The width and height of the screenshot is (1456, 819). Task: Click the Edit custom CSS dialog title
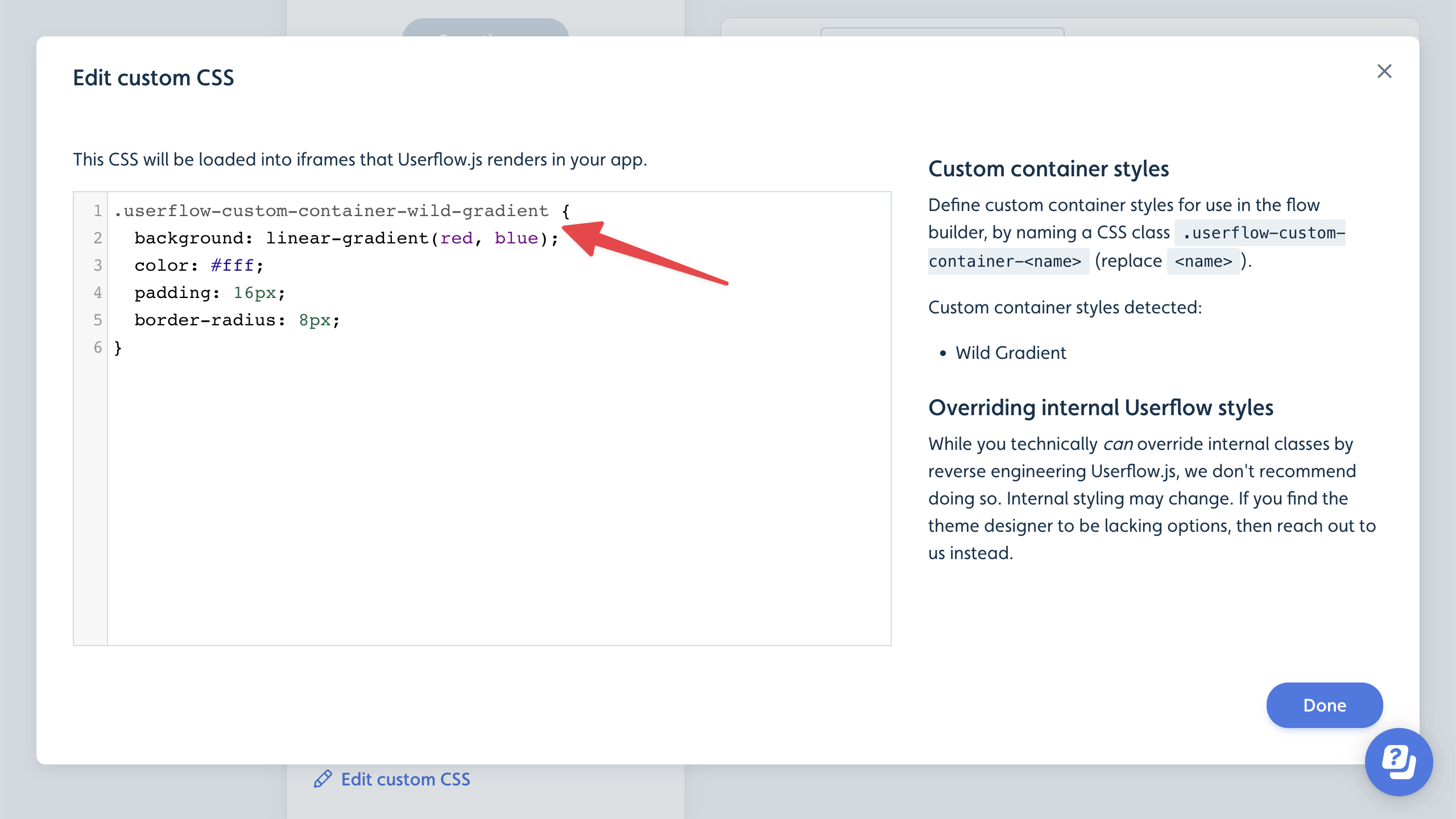coord(154,78)
